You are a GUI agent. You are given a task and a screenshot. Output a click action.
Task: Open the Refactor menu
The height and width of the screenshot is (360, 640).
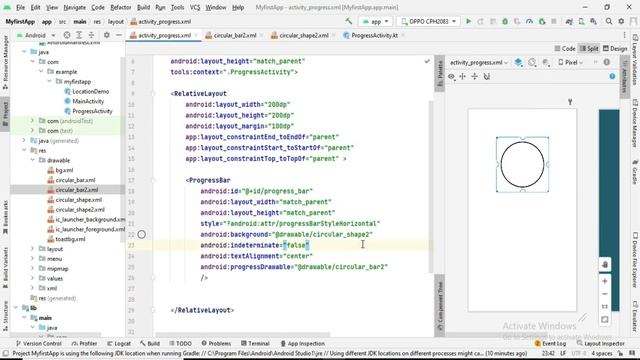(x=121, y=7)
